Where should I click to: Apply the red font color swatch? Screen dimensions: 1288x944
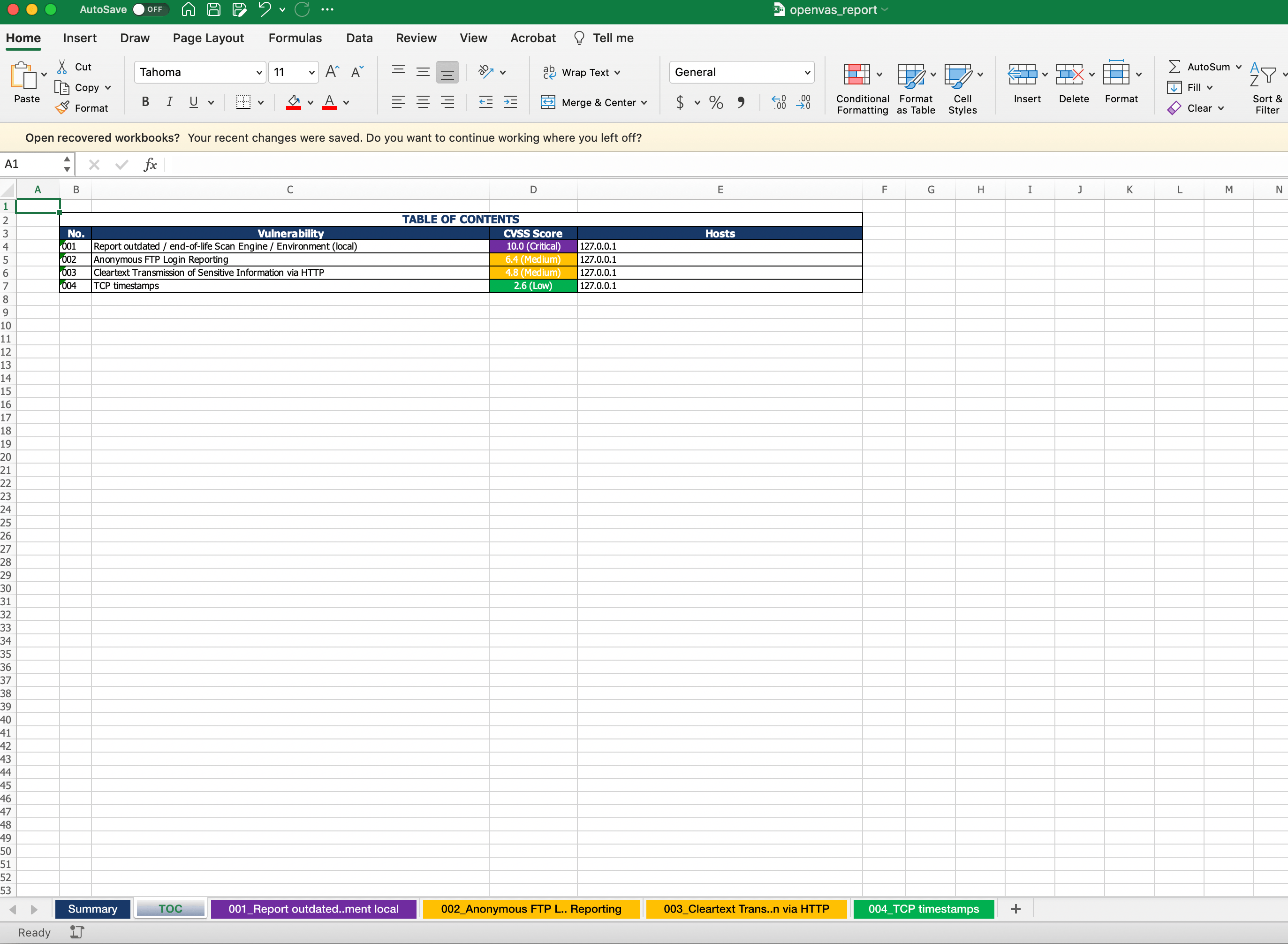pos(329,102)
